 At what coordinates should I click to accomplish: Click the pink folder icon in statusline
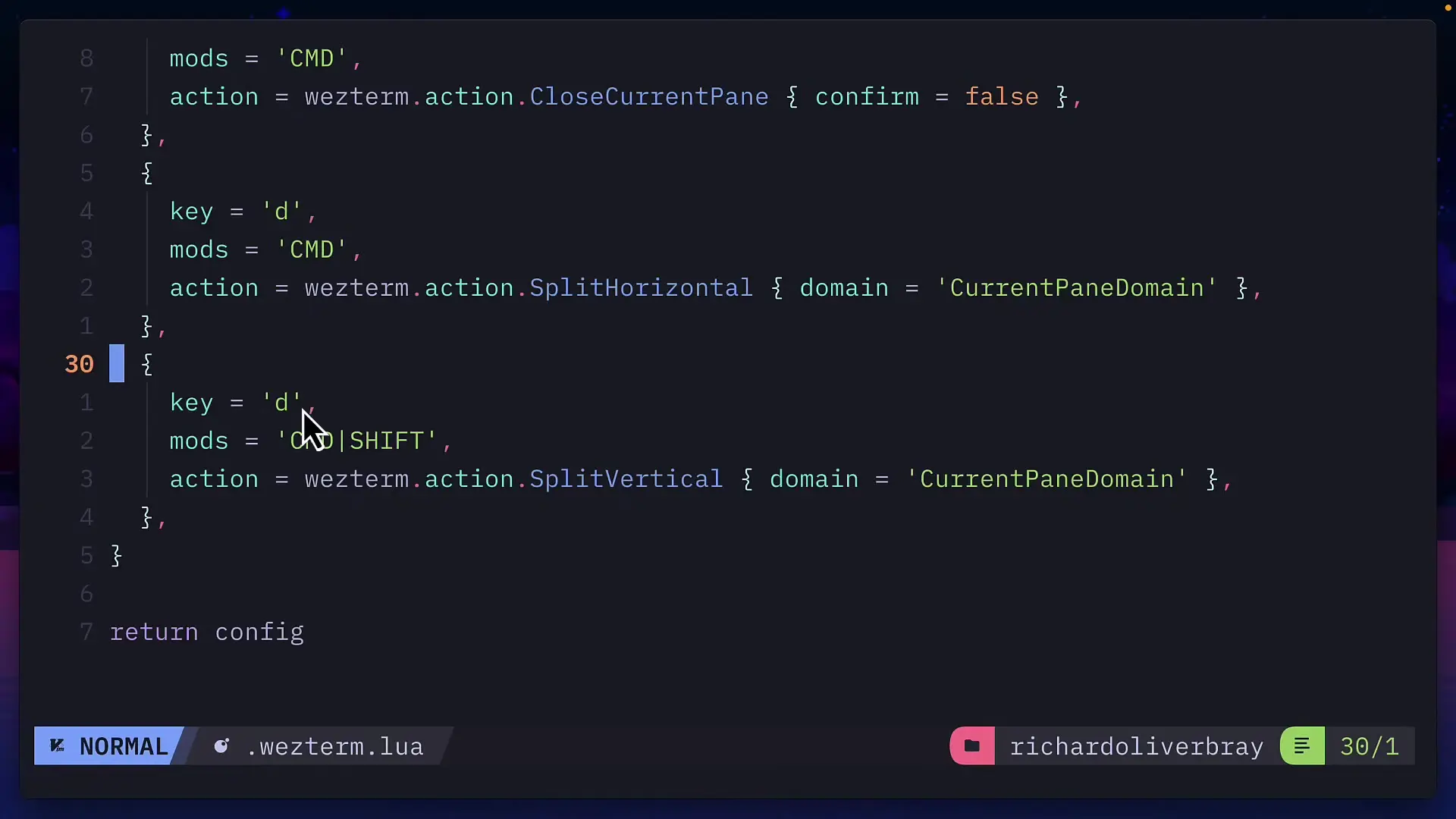pyautogui.click(x=971, y=746)
